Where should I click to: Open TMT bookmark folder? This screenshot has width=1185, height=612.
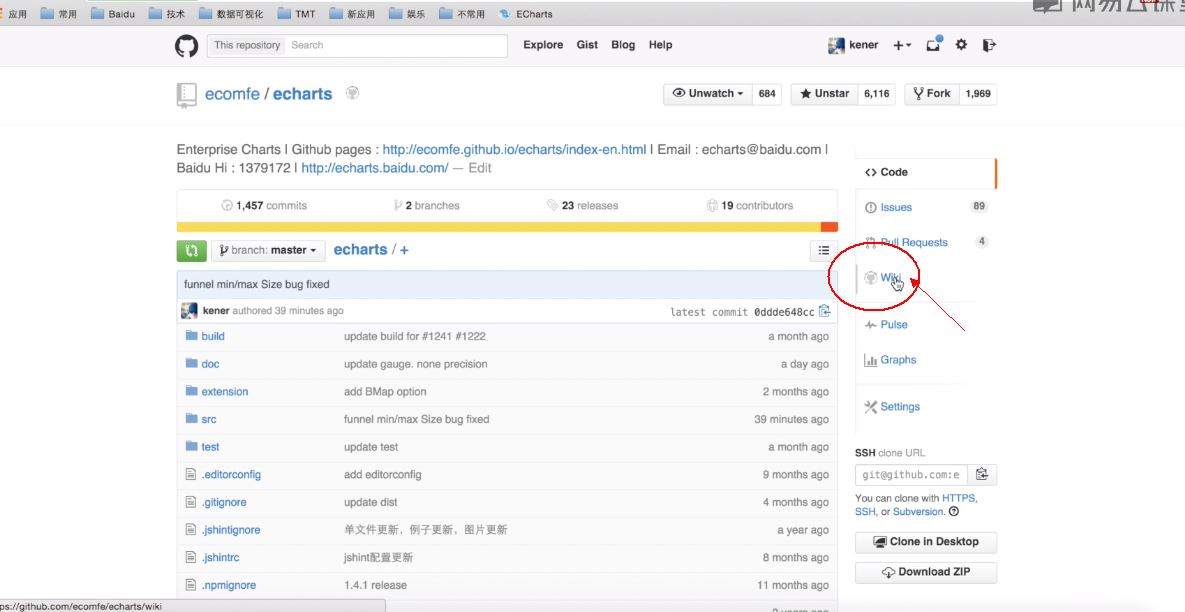click(296, 14)
